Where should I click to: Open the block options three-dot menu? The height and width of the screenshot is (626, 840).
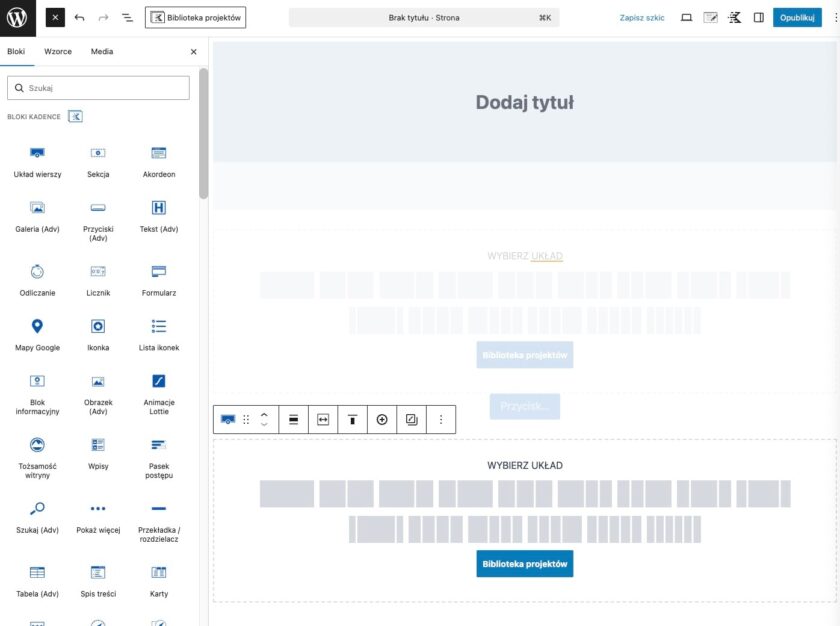click(x=441, y=420)
